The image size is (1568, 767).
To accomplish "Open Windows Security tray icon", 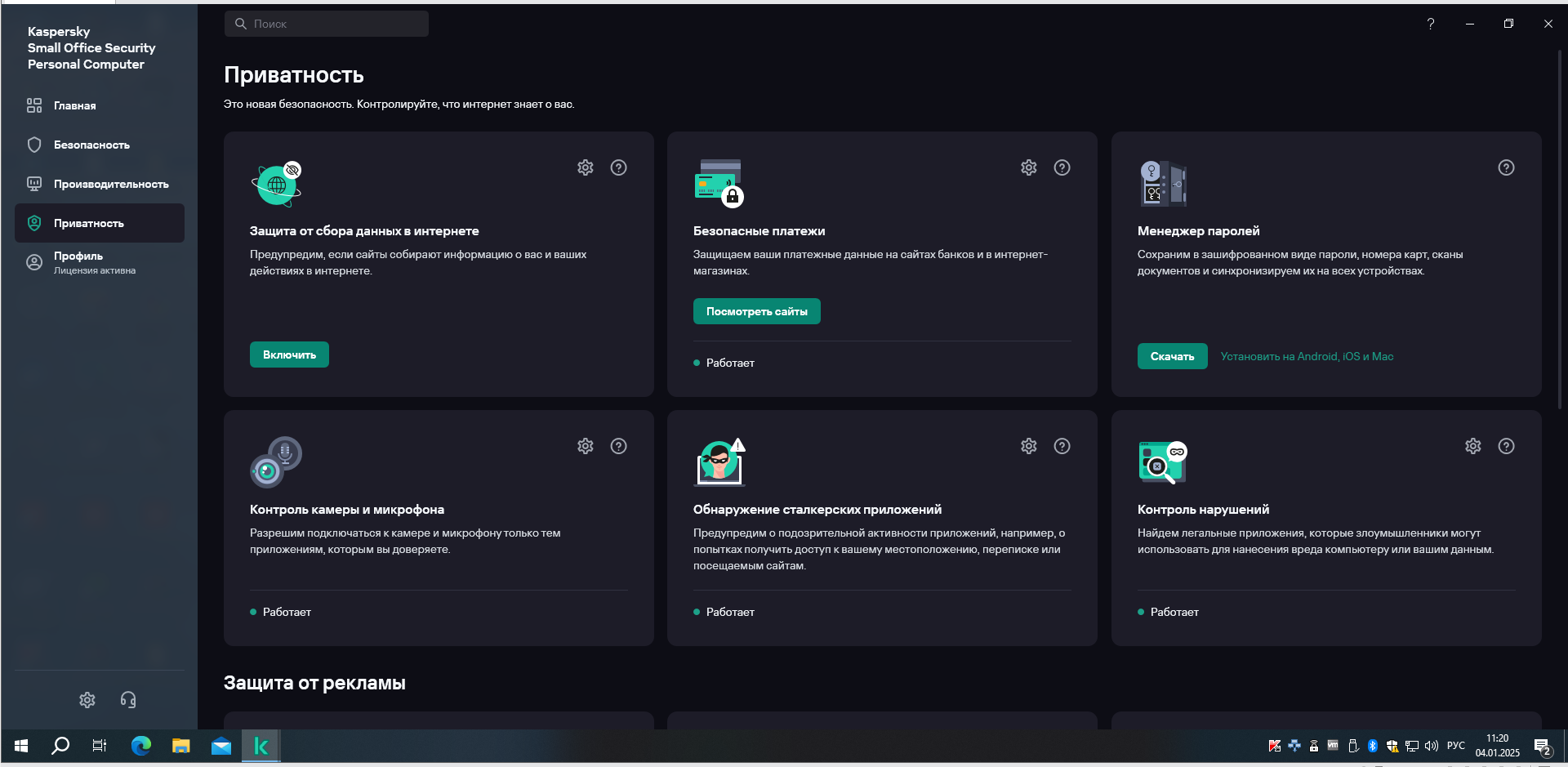I will click(x=1392, y=746).
